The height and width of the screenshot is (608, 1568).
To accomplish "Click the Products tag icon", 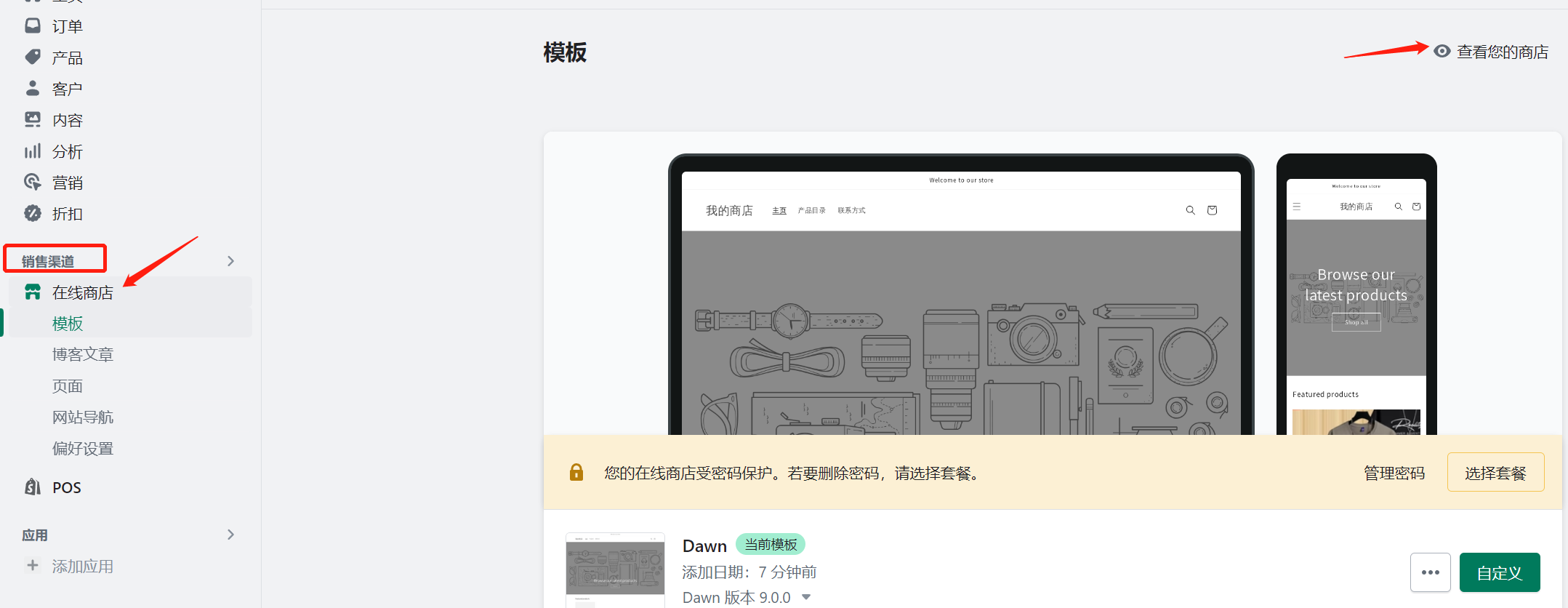I will [x=33, y=57].
